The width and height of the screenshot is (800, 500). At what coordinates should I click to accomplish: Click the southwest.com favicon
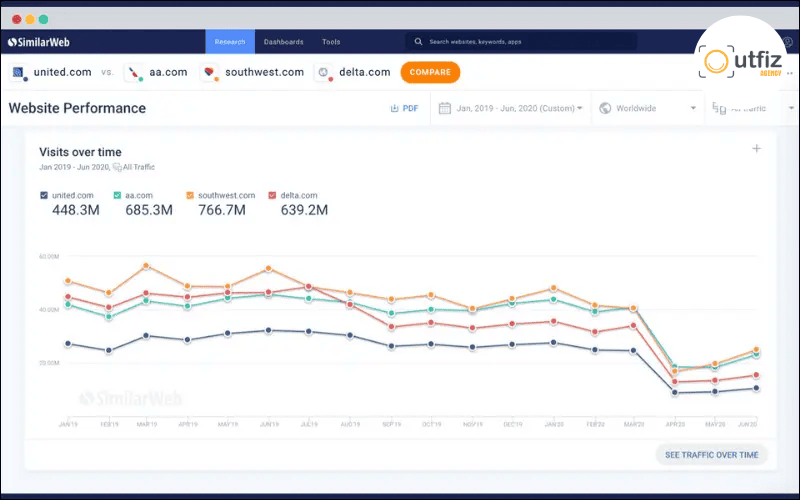[210, 72]
